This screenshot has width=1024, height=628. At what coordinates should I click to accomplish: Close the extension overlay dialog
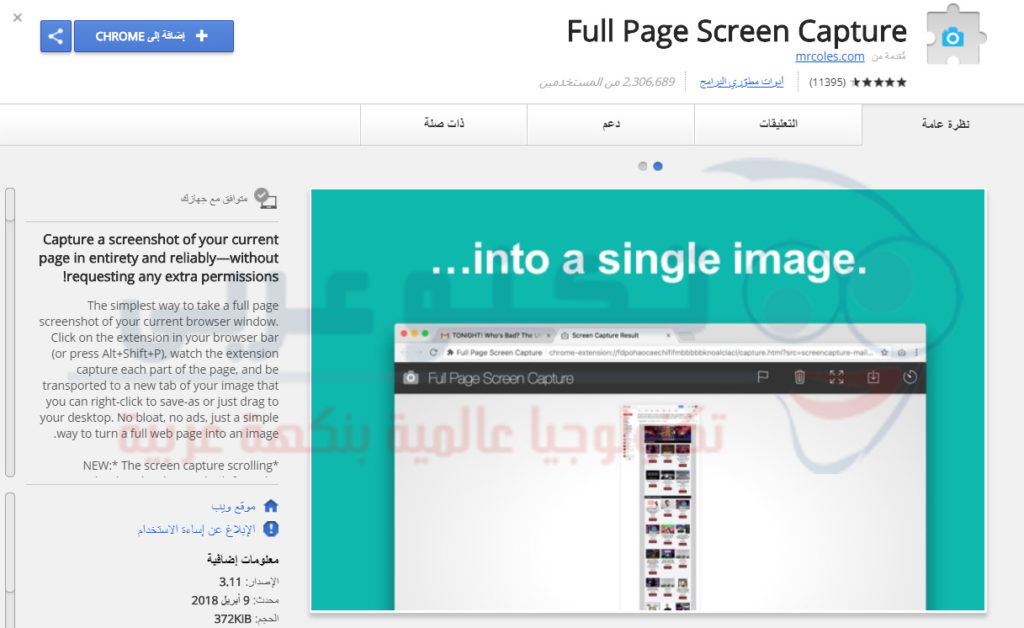[x=18, y=18]
